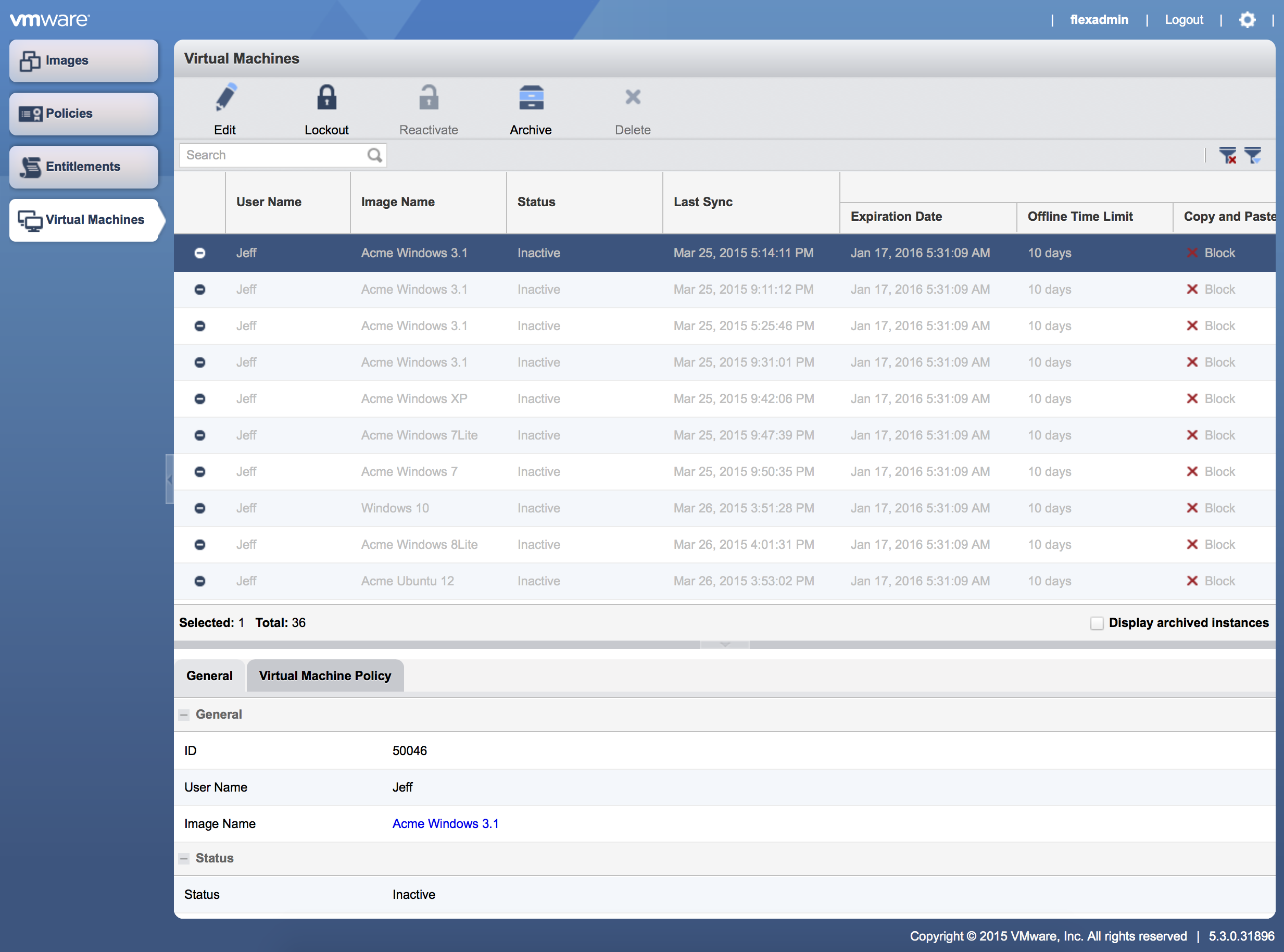The height and width of the screenshot is (952, 1284).
Task: Click the status icon of the Acme Windows 7Lite row
Action: coord(200,435)
